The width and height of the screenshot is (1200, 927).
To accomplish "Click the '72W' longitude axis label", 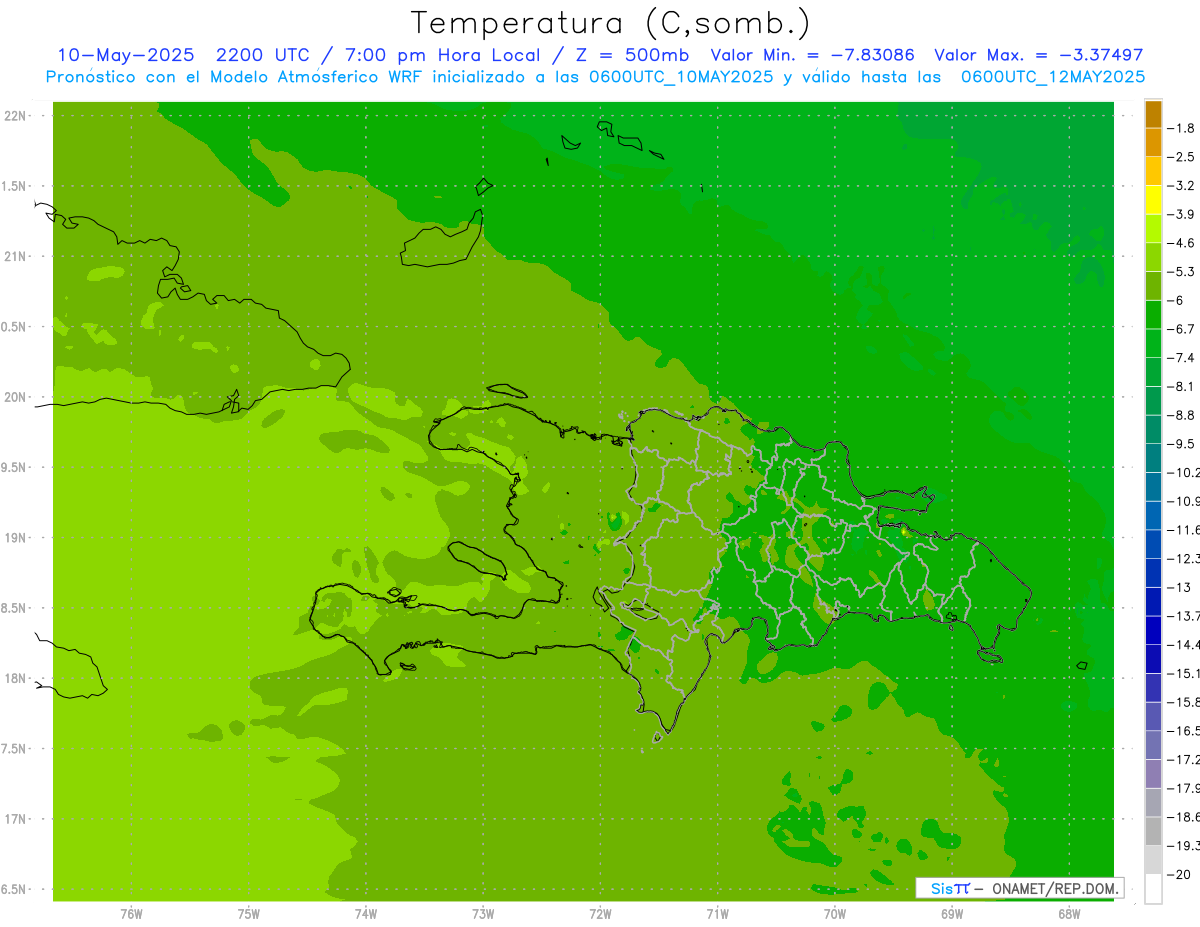I will pyautogui.click(x=600, y=913).
